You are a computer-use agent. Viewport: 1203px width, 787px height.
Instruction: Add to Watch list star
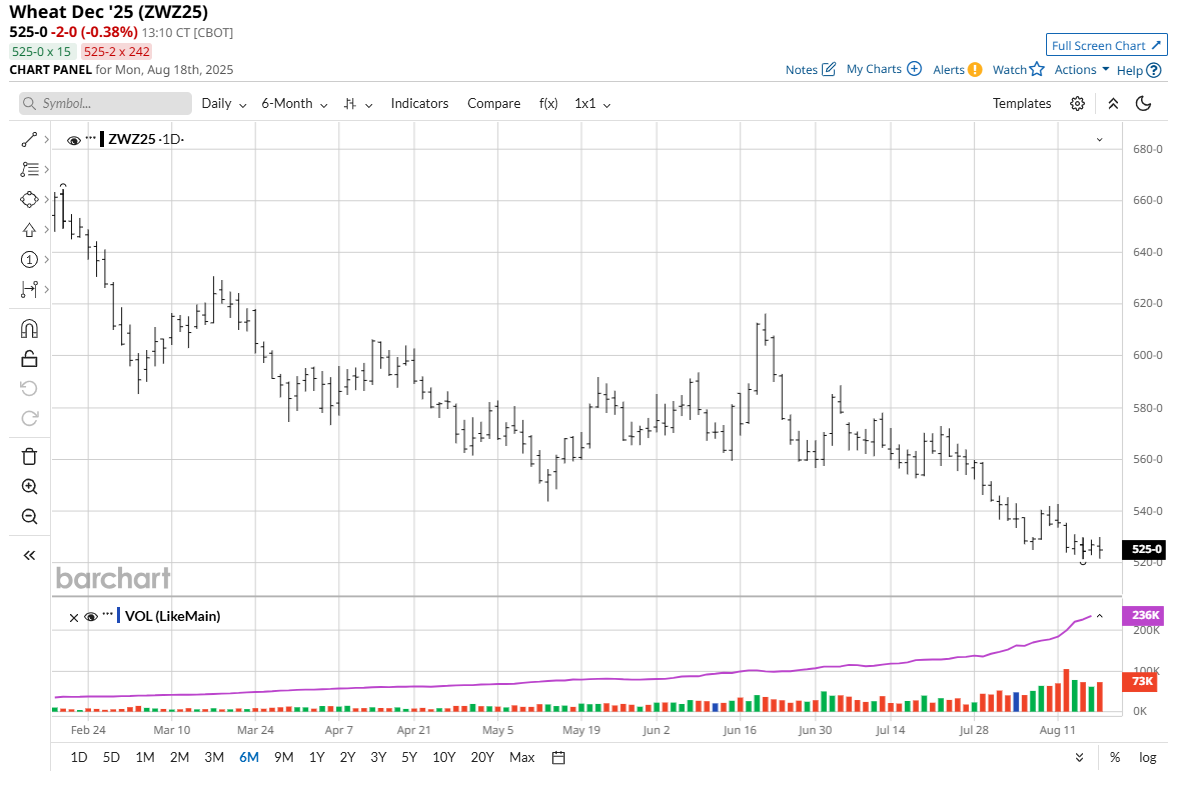[1018, 69]
